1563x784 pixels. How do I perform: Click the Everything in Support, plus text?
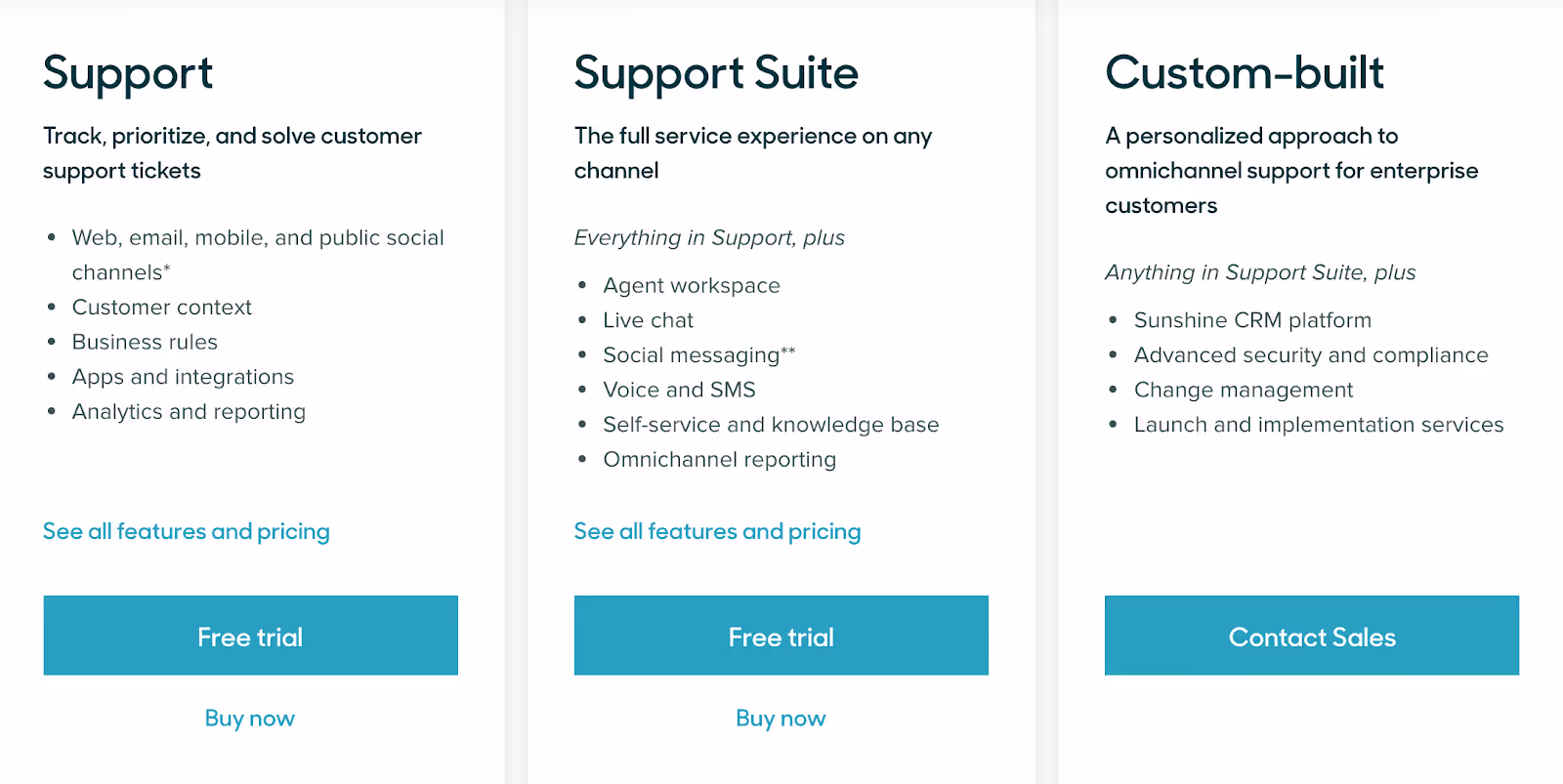click(709, 237)
